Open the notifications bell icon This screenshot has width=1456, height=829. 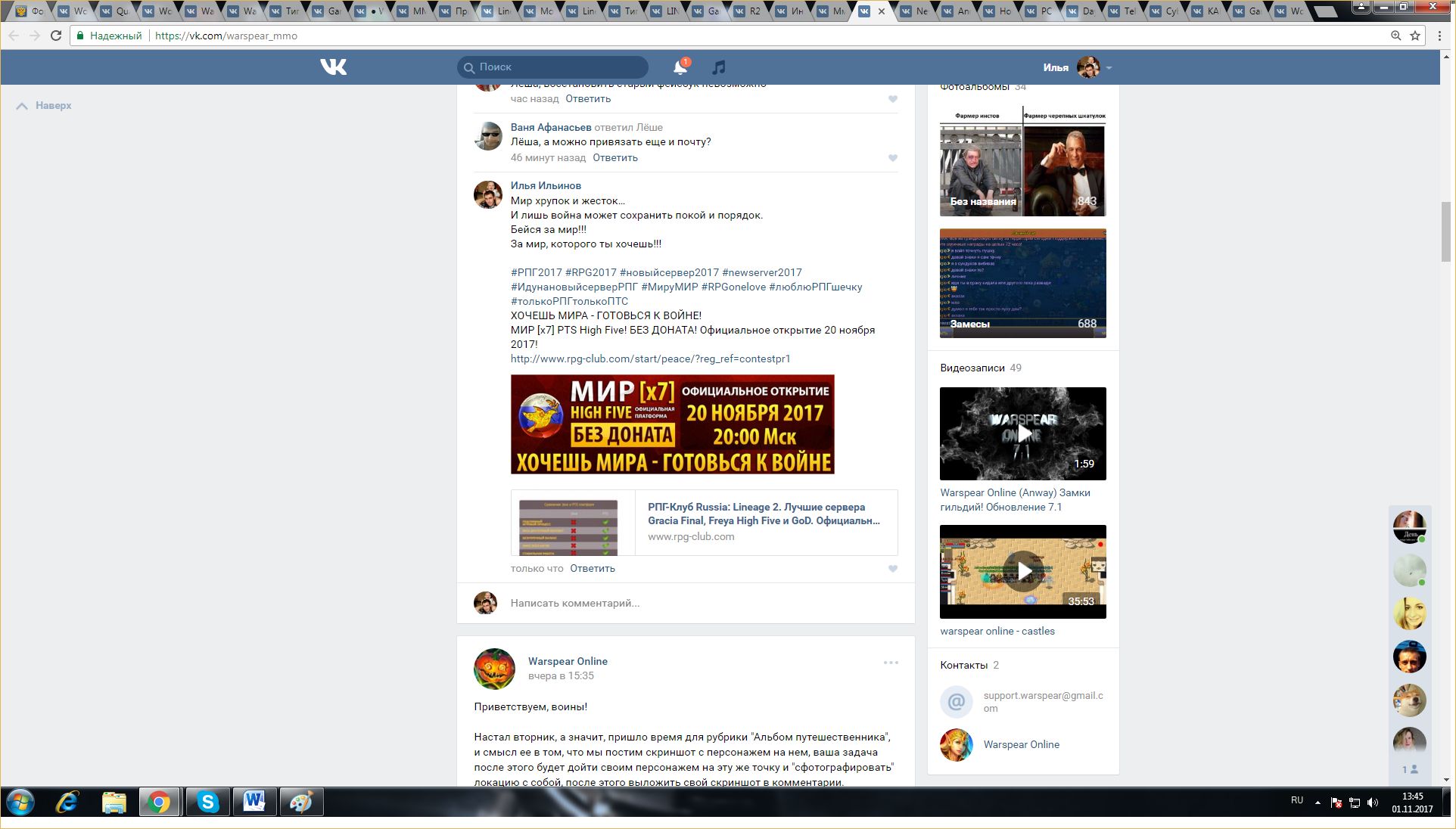(x=680, y=67)
